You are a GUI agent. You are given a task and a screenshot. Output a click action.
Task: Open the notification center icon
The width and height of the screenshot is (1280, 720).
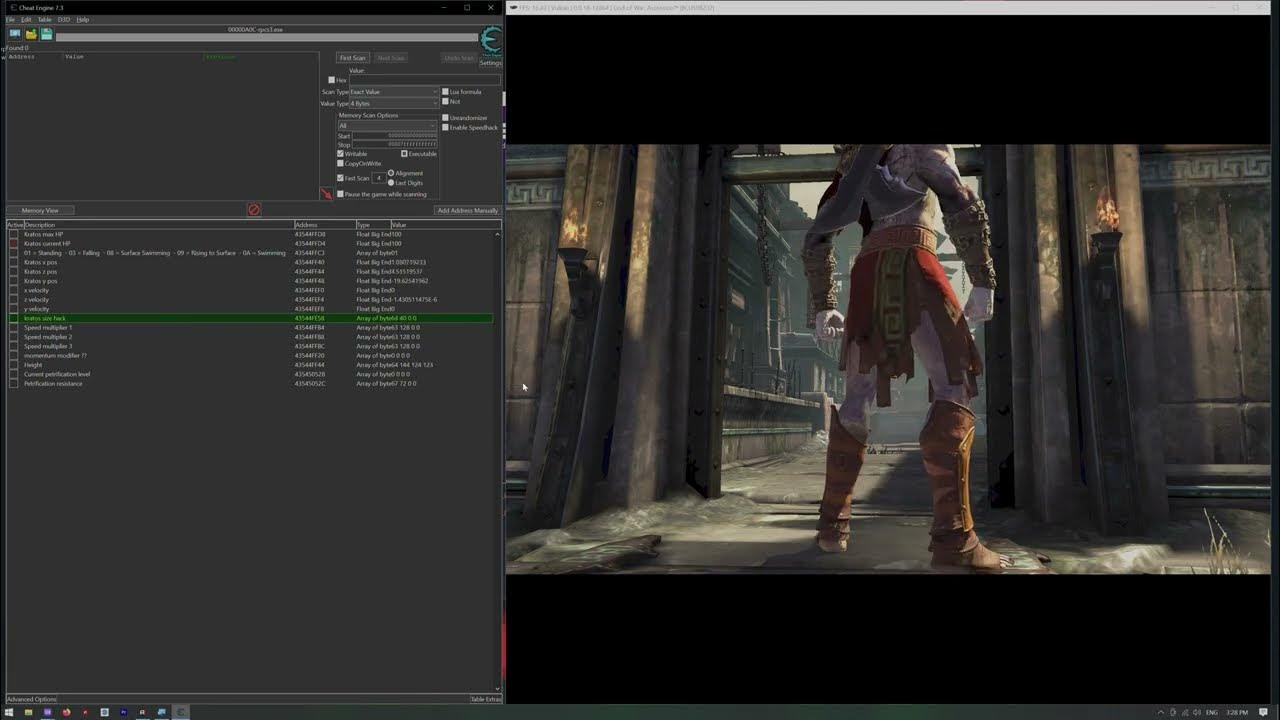coord(1263,712)
